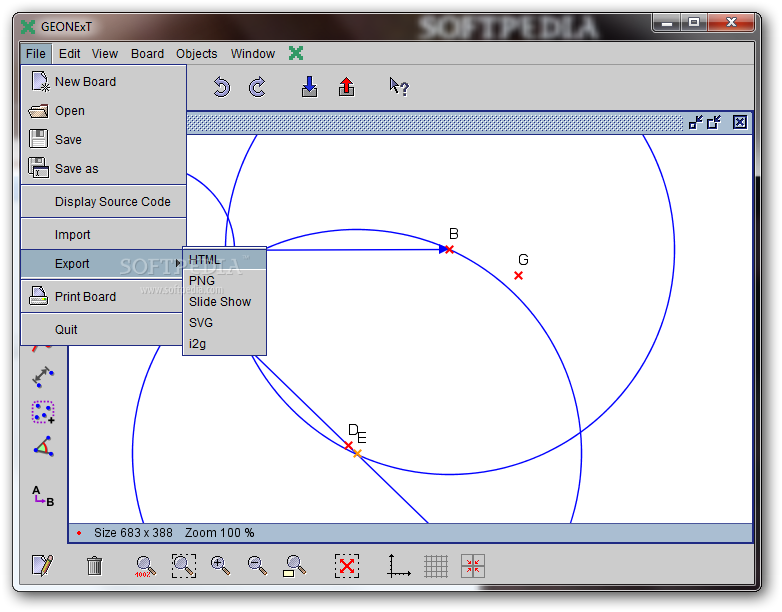
Task: Click the blue download arrow icon
Action: pyautogui.click(x=310, y=87)
